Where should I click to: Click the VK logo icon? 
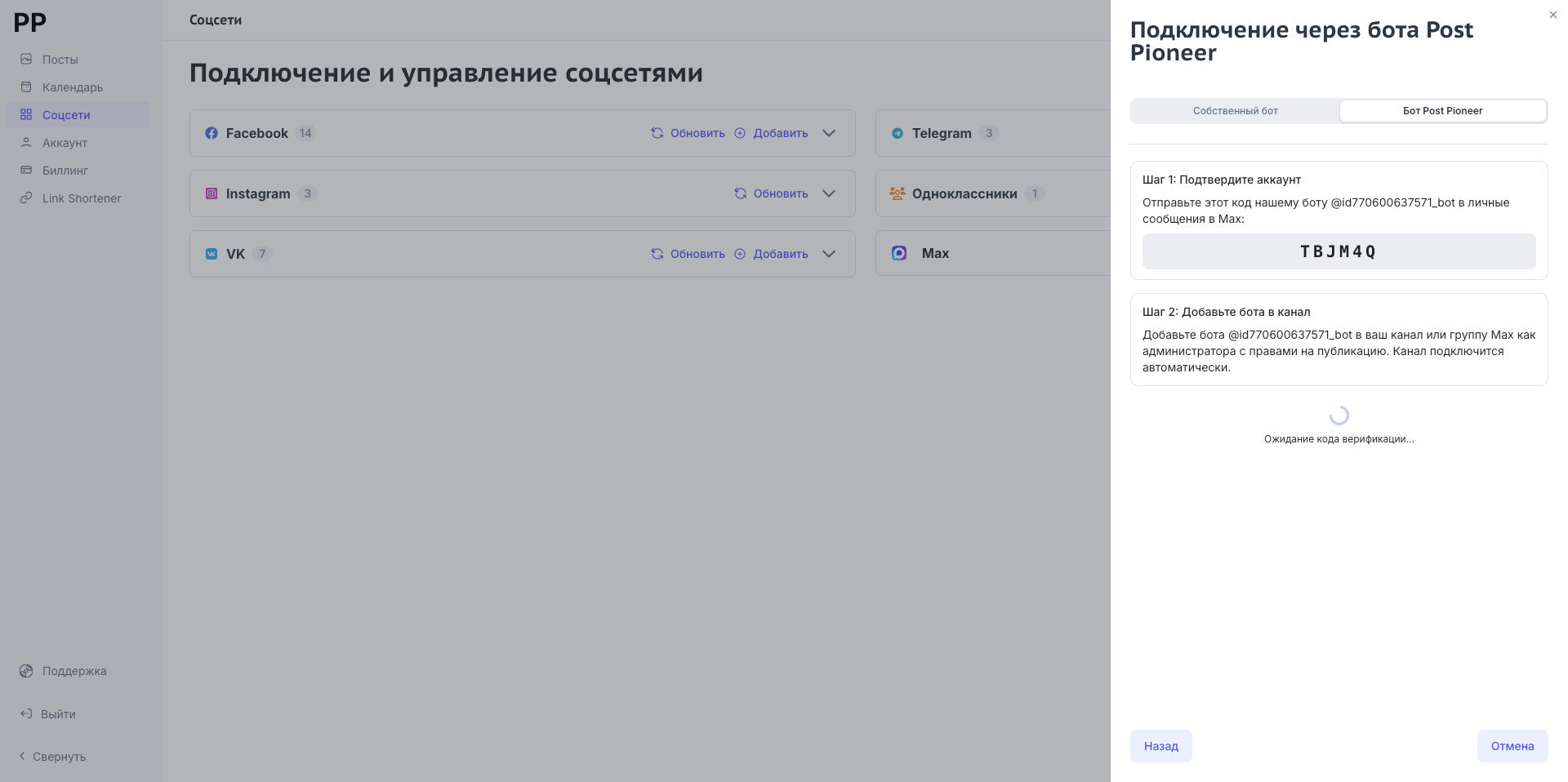(212, 254)
